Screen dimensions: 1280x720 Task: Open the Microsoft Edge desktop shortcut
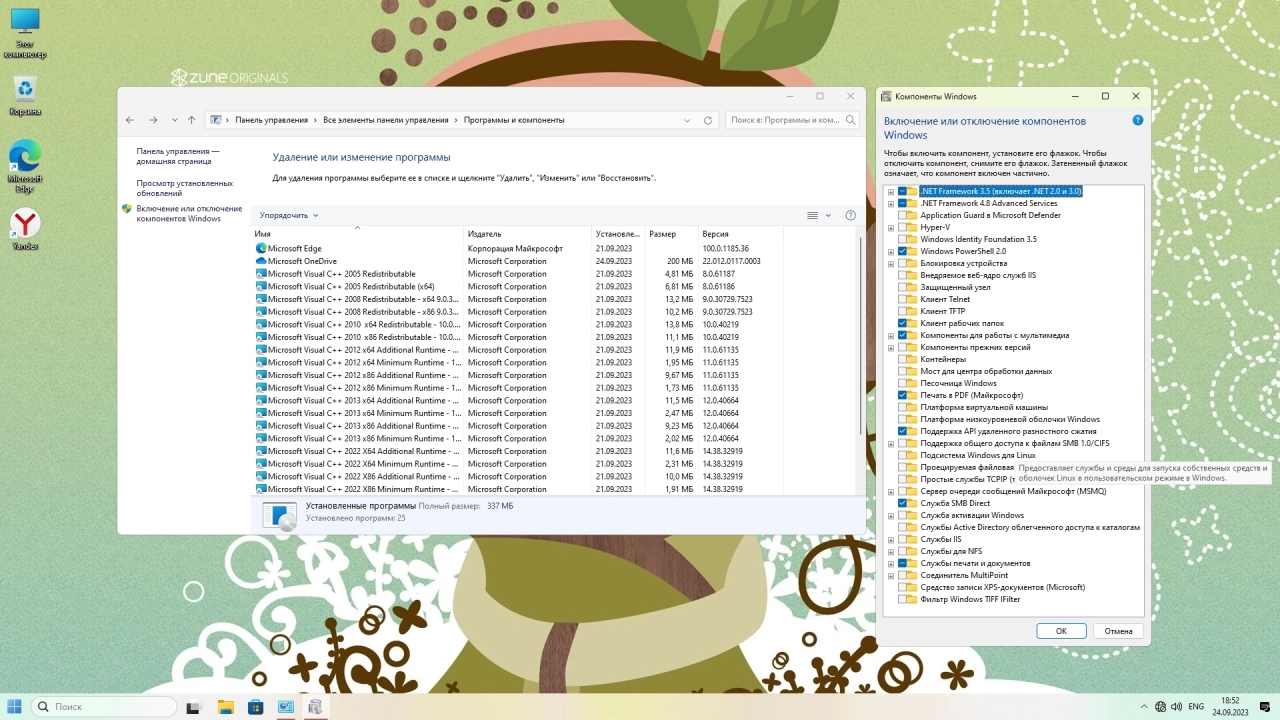(25, 165)
